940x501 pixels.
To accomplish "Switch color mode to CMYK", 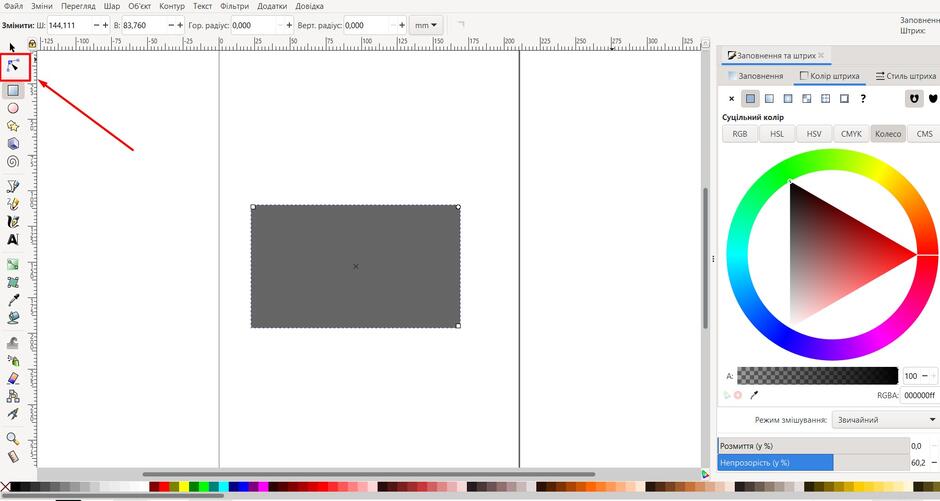I will tap(851, 134).
